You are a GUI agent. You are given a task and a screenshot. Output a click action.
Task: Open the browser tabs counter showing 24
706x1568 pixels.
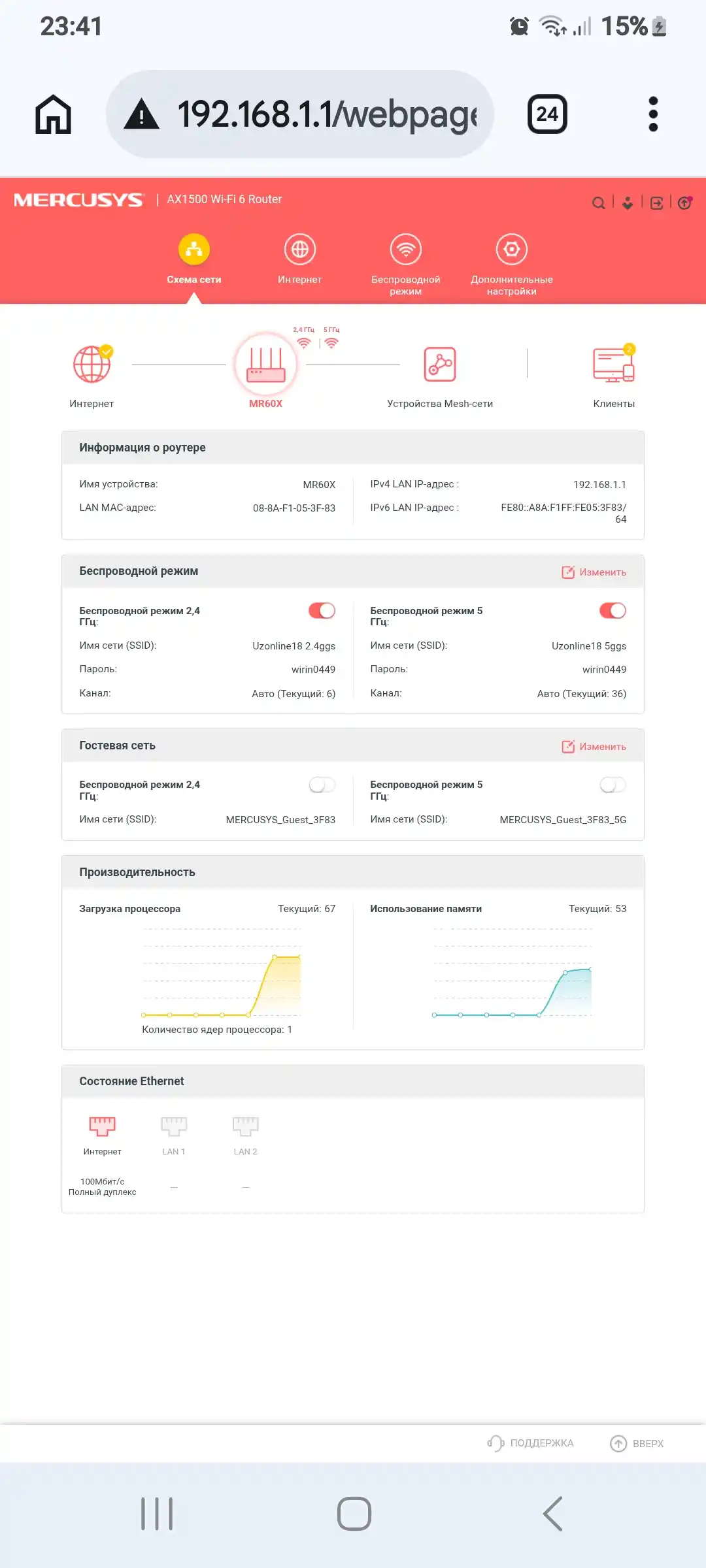point(547,114)
